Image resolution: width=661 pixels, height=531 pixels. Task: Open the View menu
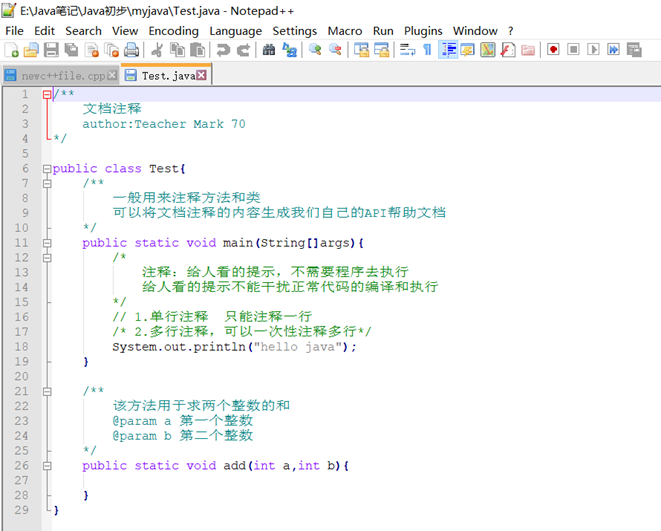[125, 31]
